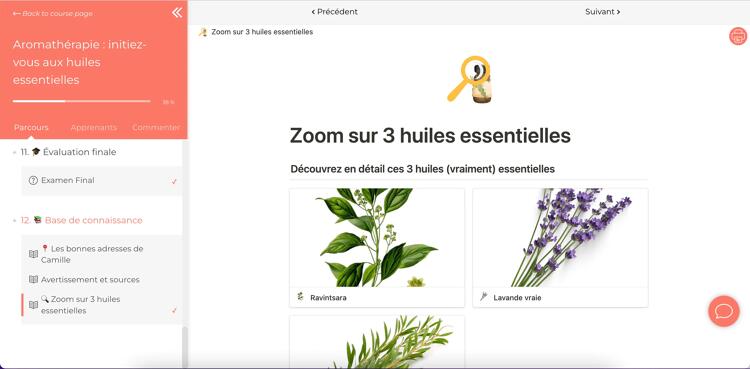
Task: Open Zoom sur 3 huiles essentielles lesson
Action: (x=101, y=305)
